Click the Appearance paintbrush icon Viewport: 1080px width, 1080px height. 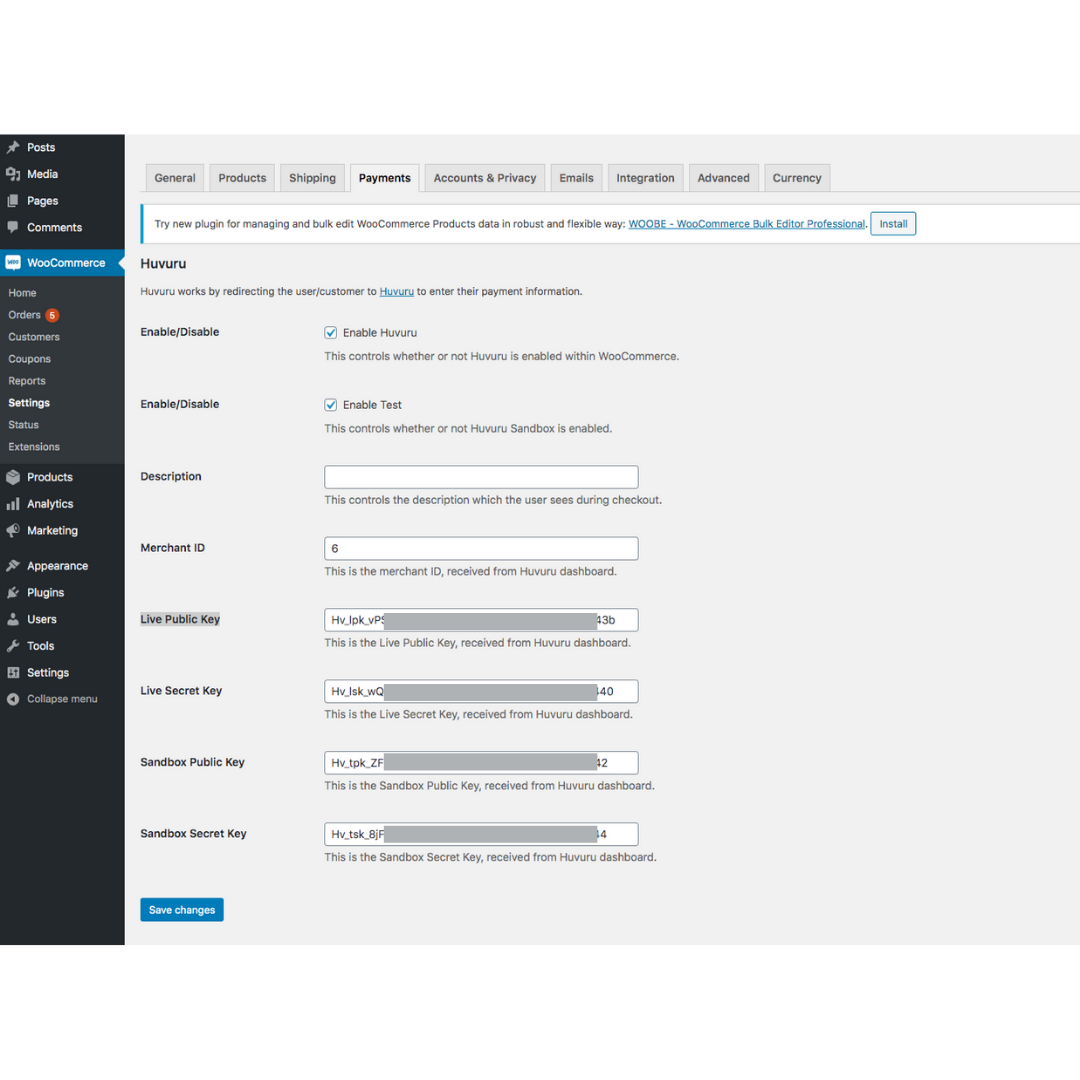pos(13,566)
